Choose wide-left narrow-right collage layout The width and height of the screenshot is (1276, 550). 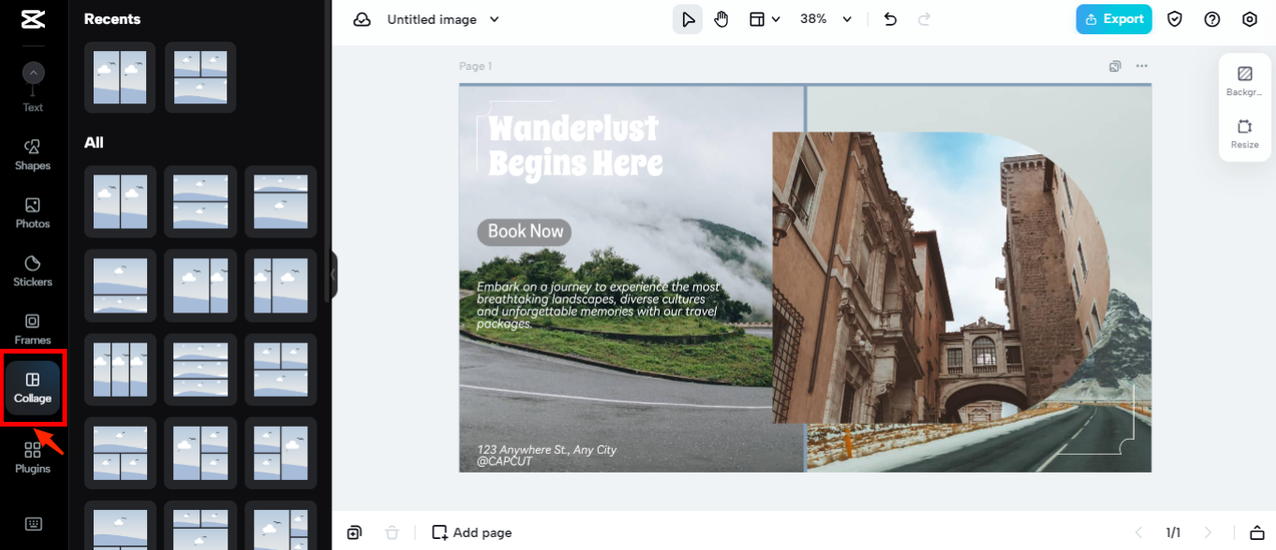[200, 285]
